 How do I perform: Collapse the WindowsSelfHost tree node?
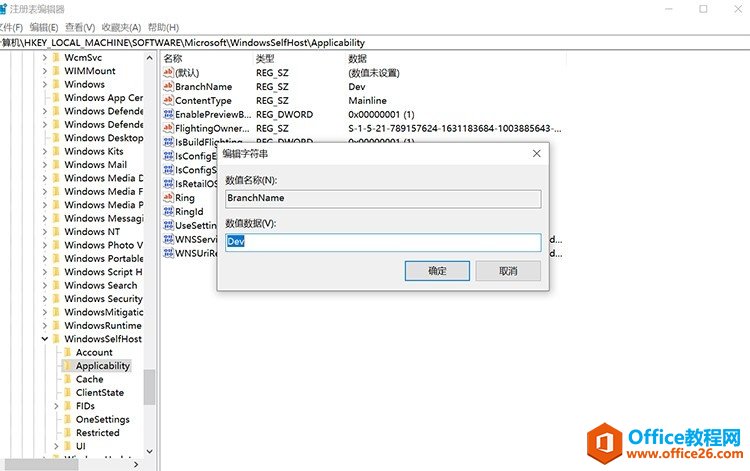click(44, 339)
